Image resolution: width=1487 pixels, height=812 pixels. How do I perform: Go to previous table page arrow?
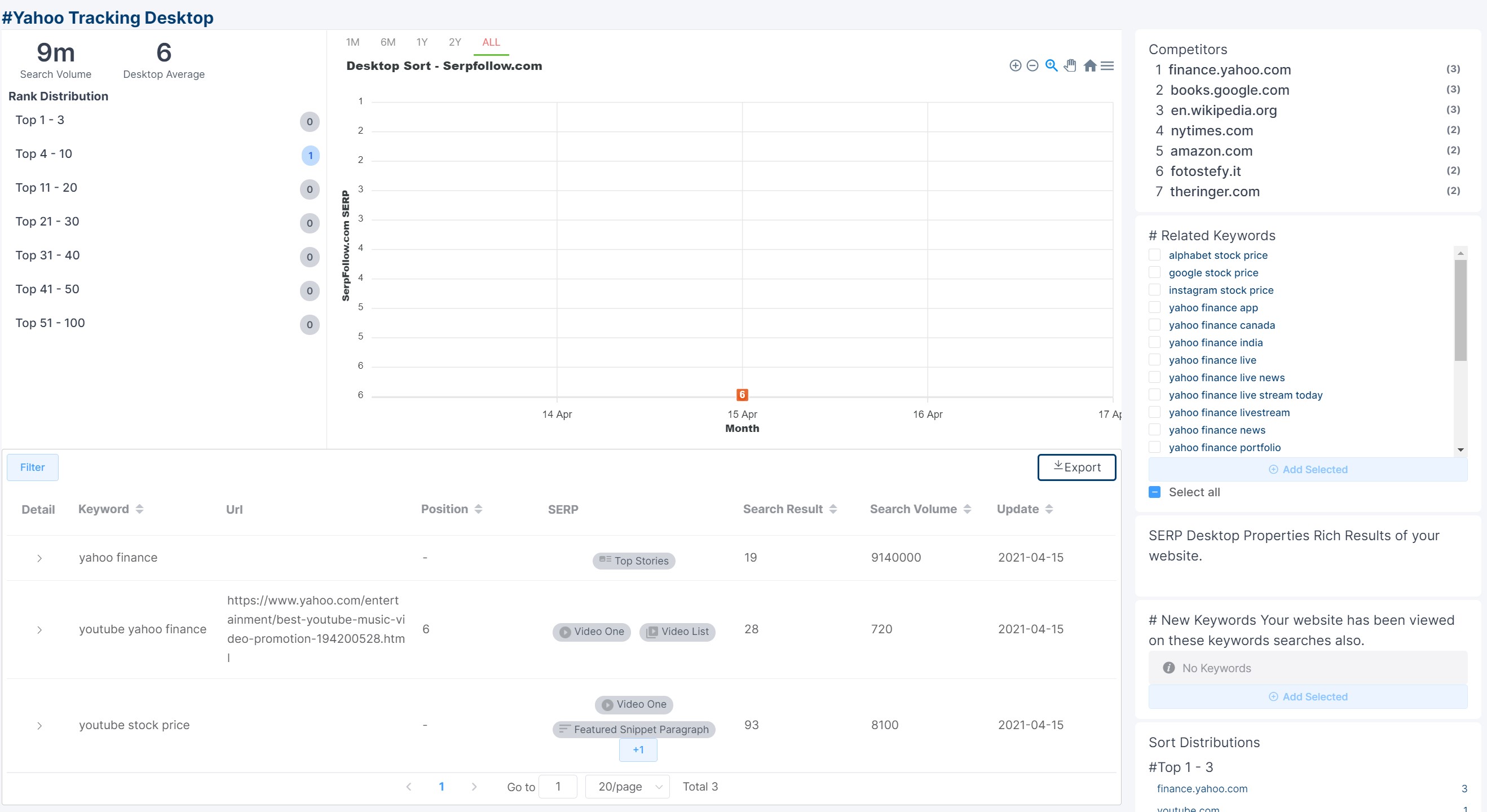pyautogui.click(x=409, y=787)
